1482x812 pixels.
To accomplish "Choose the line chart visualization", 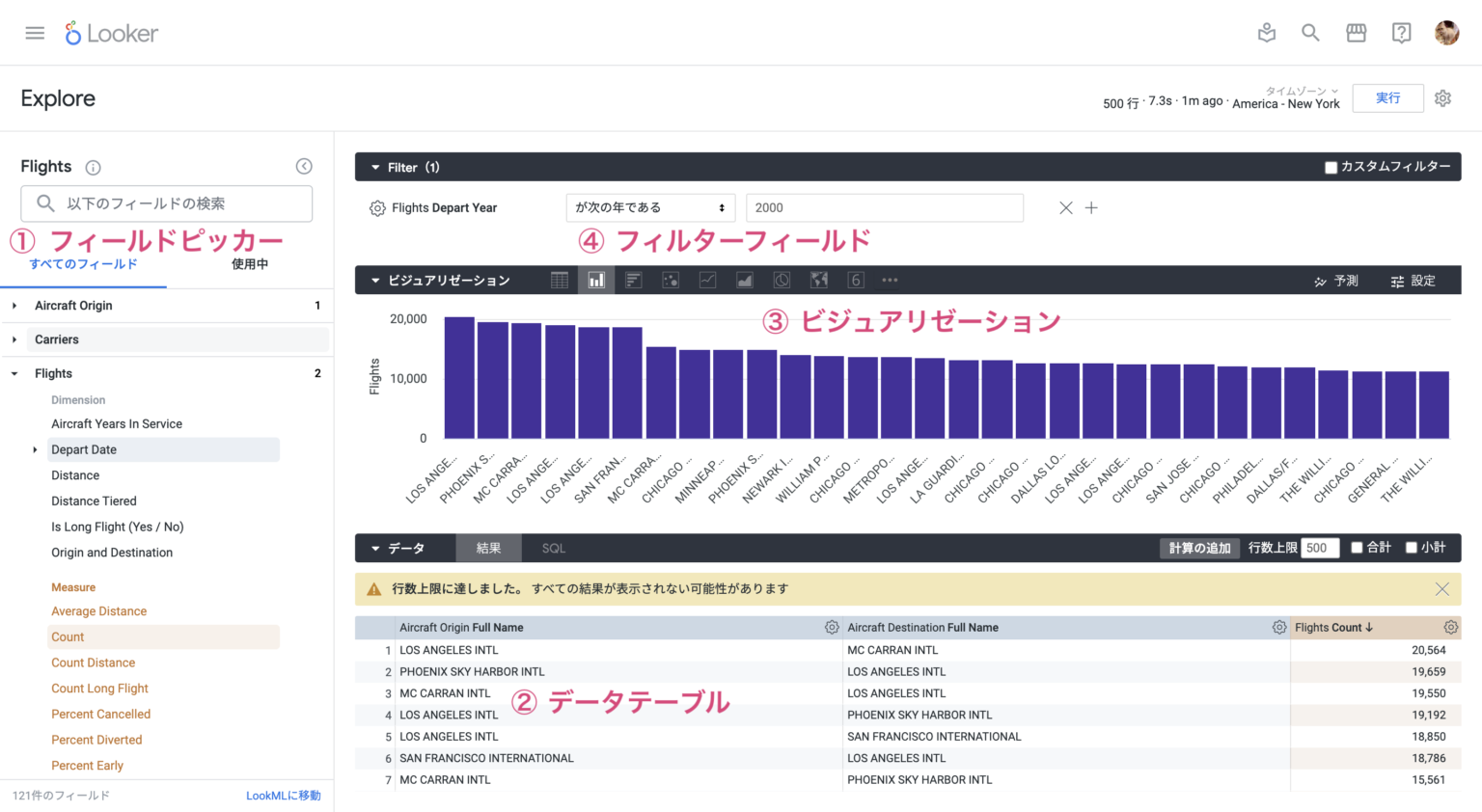I will 707,280.
